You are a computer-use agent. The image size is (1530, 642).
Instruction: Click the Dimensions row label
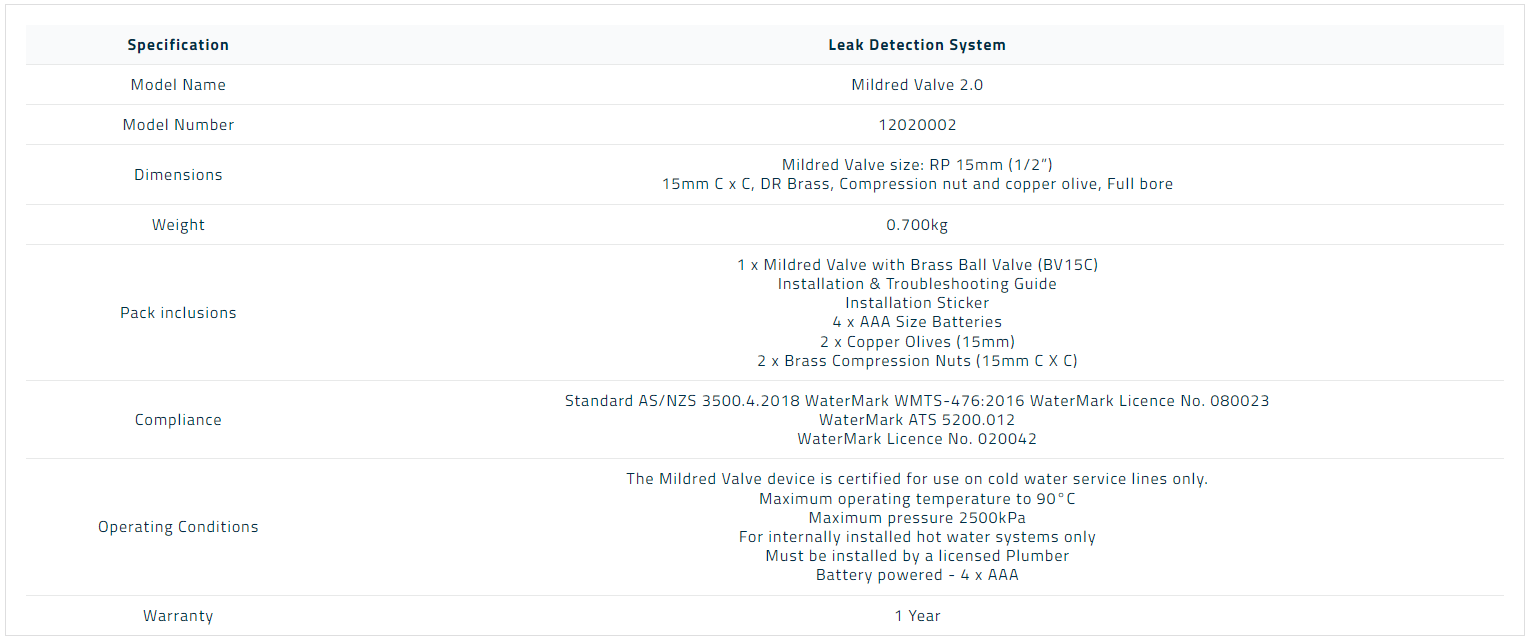click(178, 175)
